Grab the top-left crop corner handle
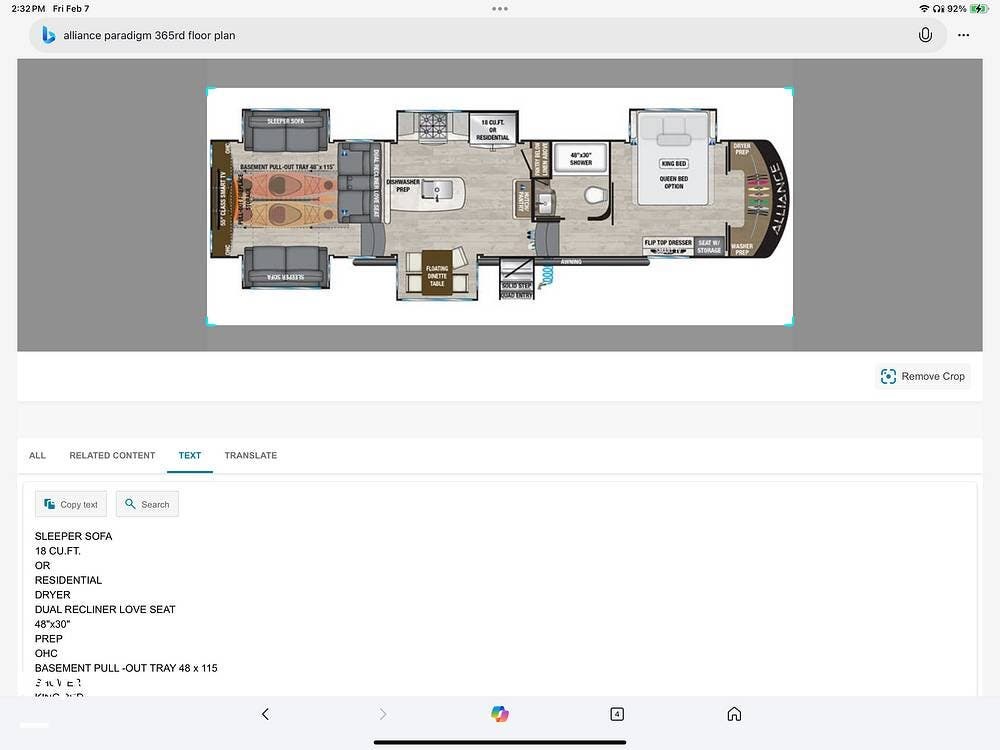 click(x=209, y=91)
